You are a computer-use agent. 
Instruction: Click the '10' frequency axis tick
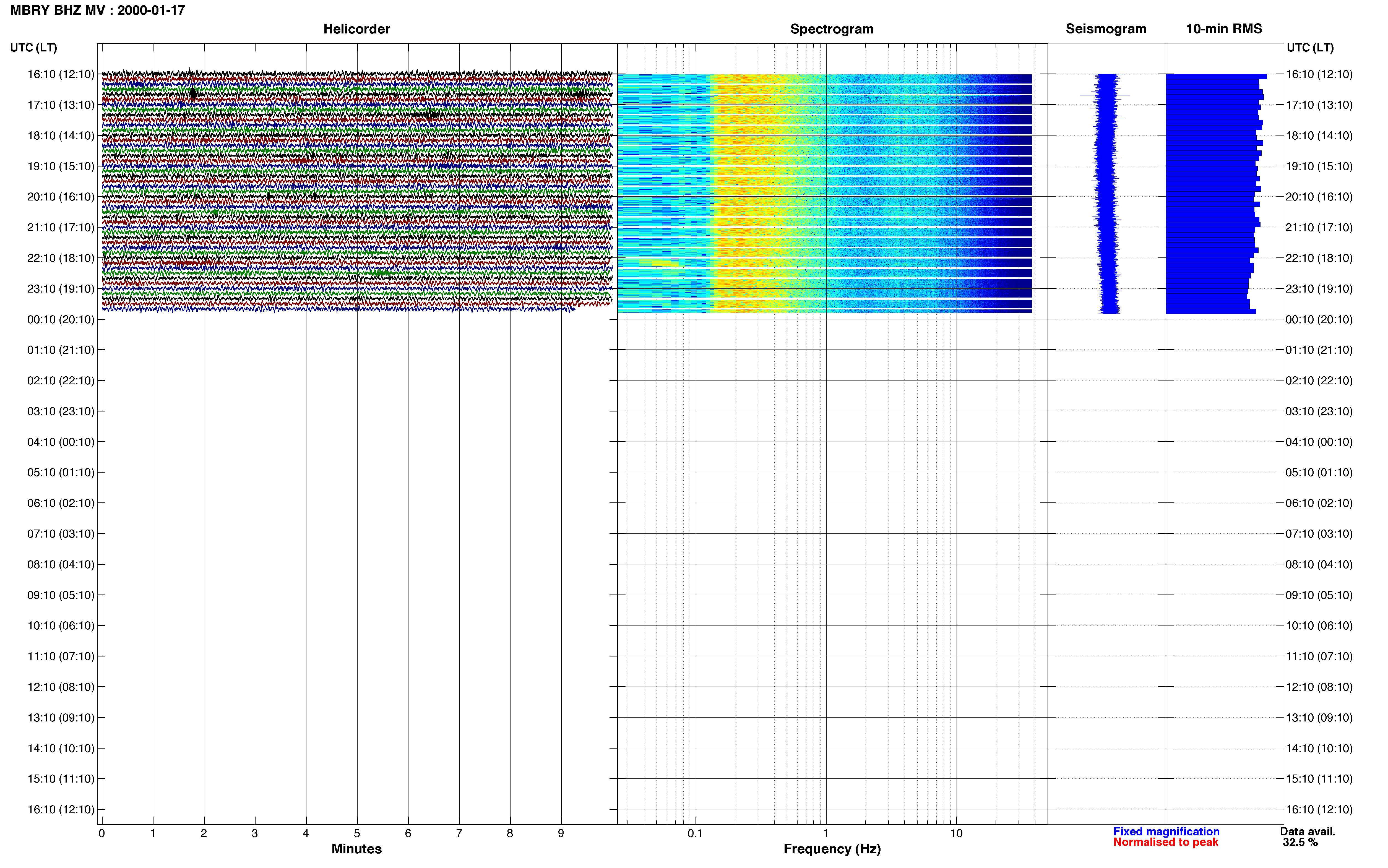pos(956,833)
